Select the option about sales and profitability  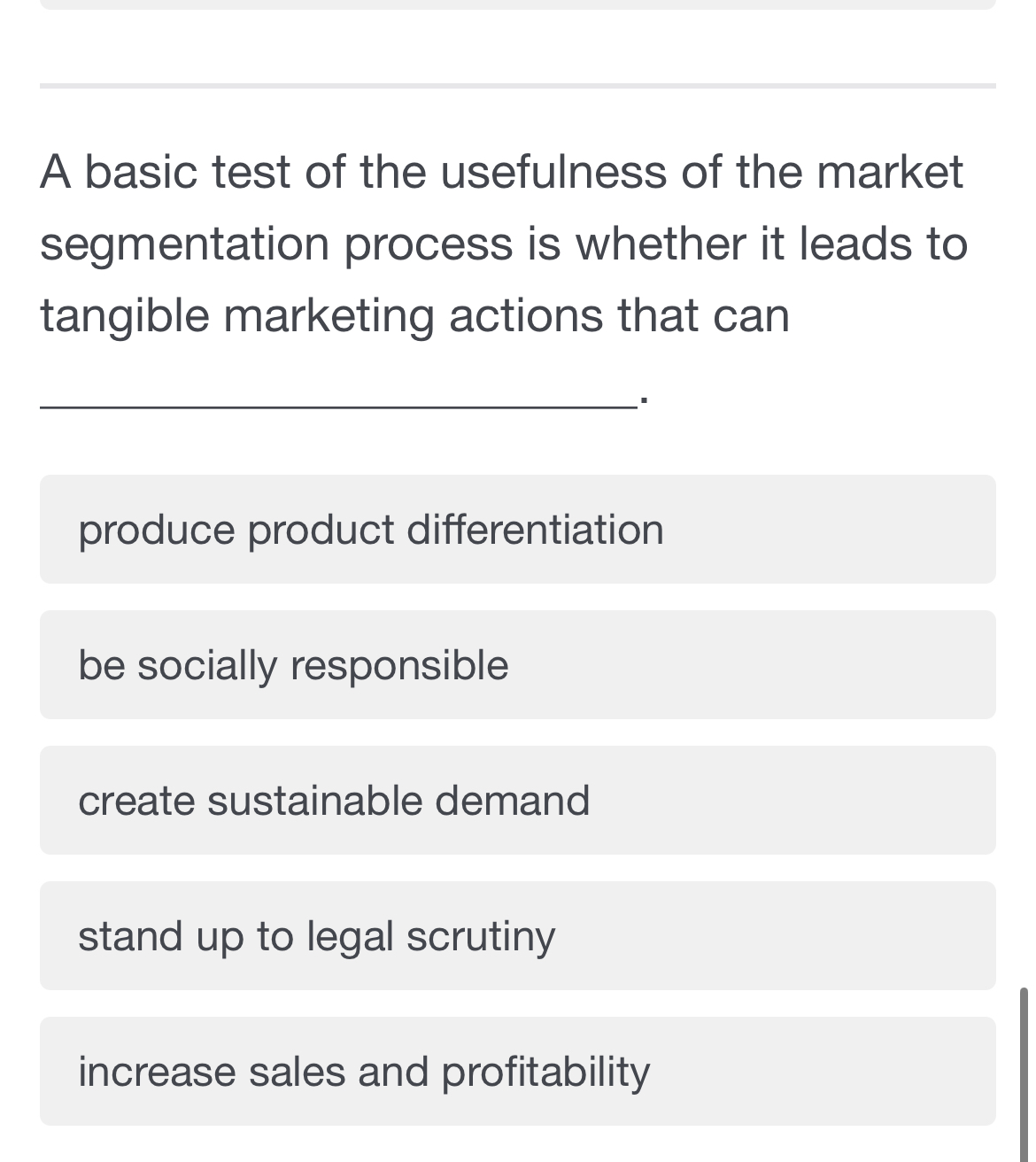365,1072
